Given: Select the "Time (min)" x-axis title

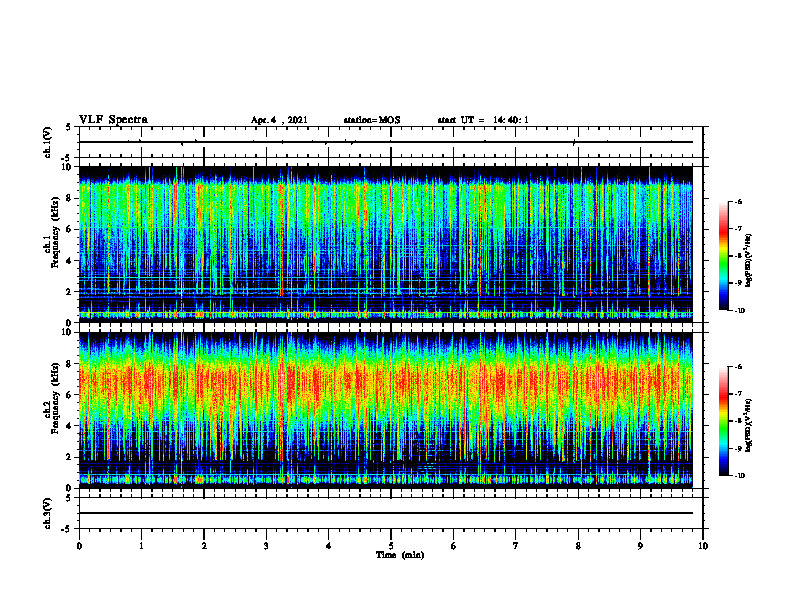Looking at the screenshot, I should 400,555.
